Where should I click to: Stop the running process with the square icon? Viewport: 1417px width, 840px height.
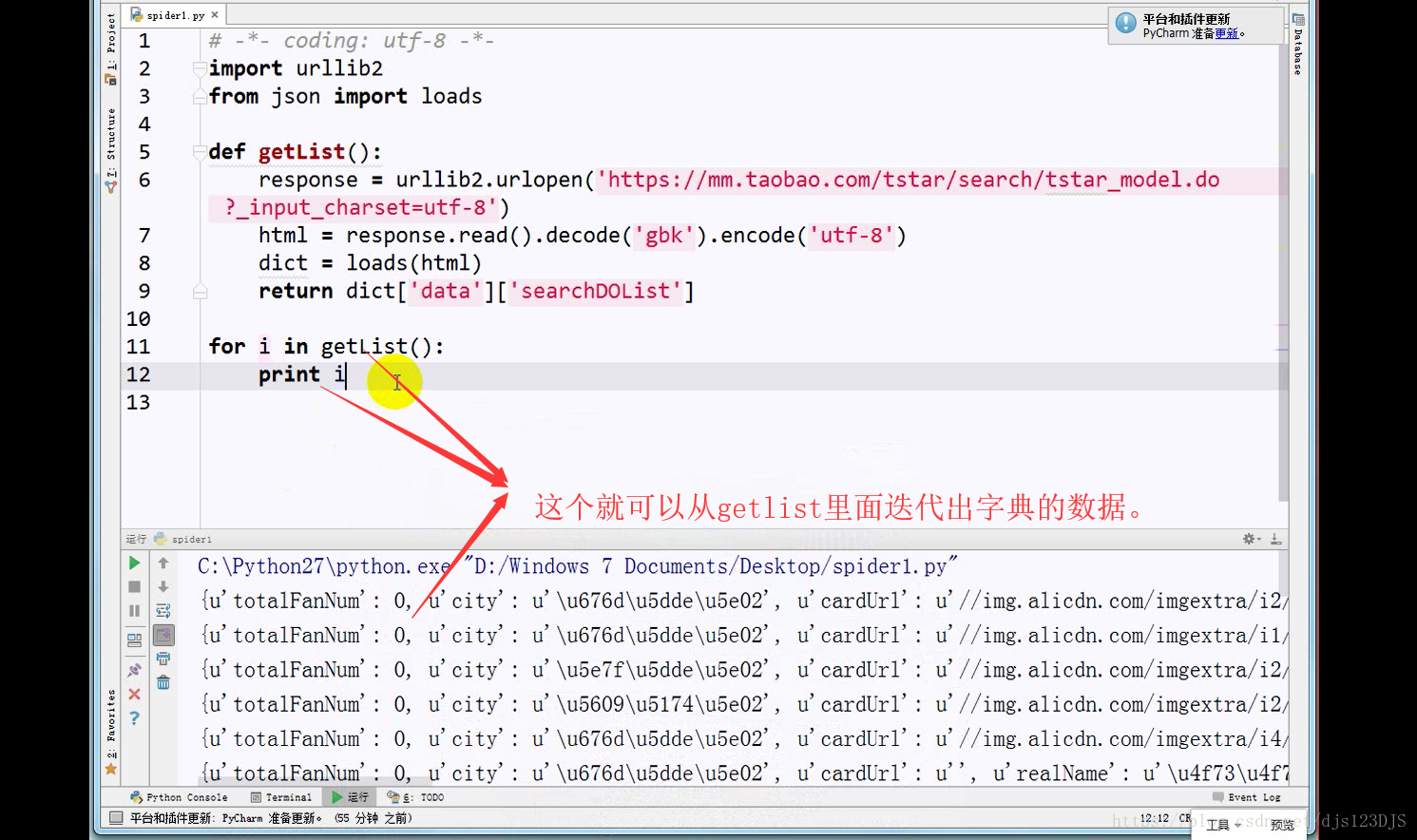point(134,587)
